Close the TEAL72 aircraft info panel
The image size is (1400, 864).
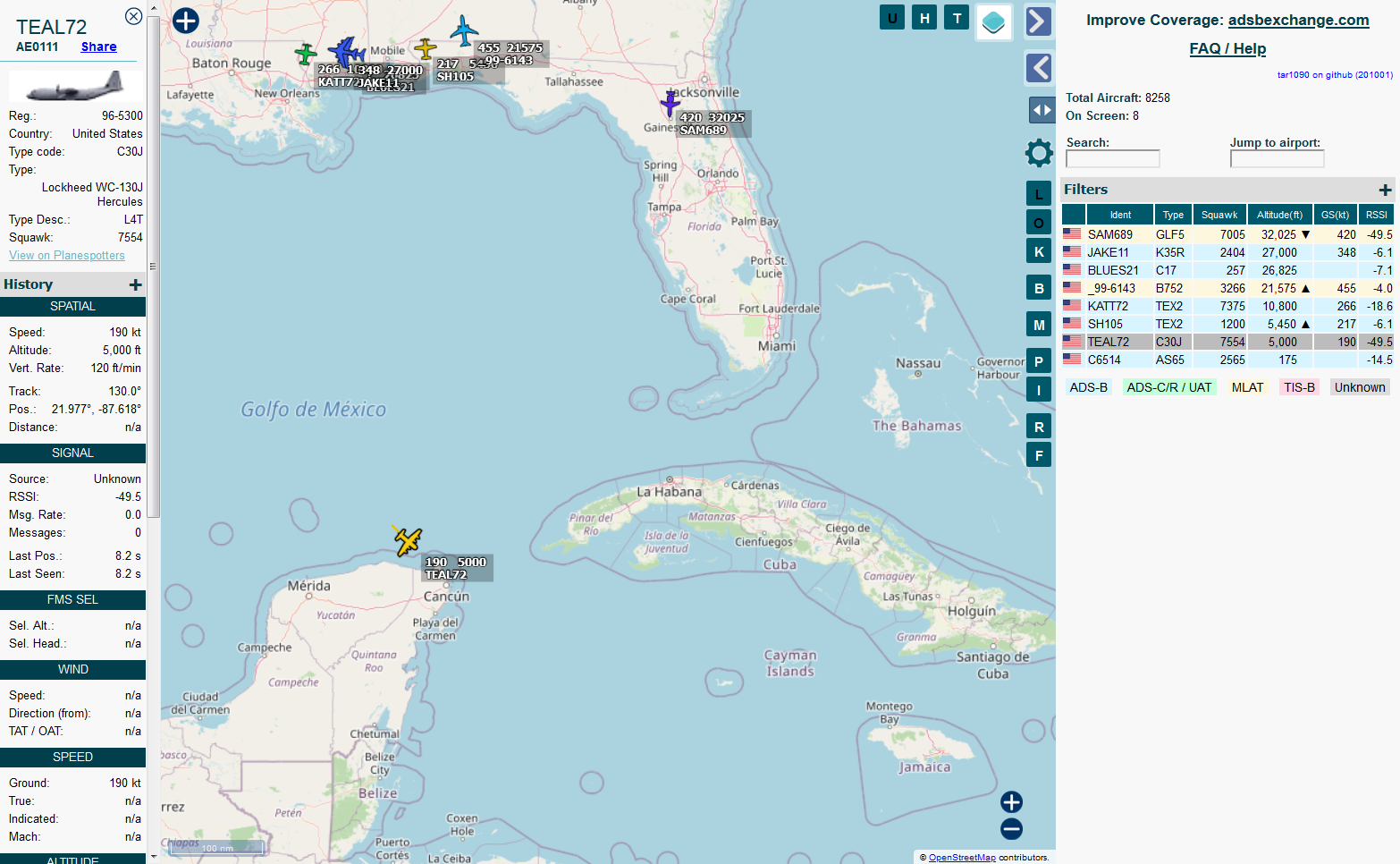[133, 16]
